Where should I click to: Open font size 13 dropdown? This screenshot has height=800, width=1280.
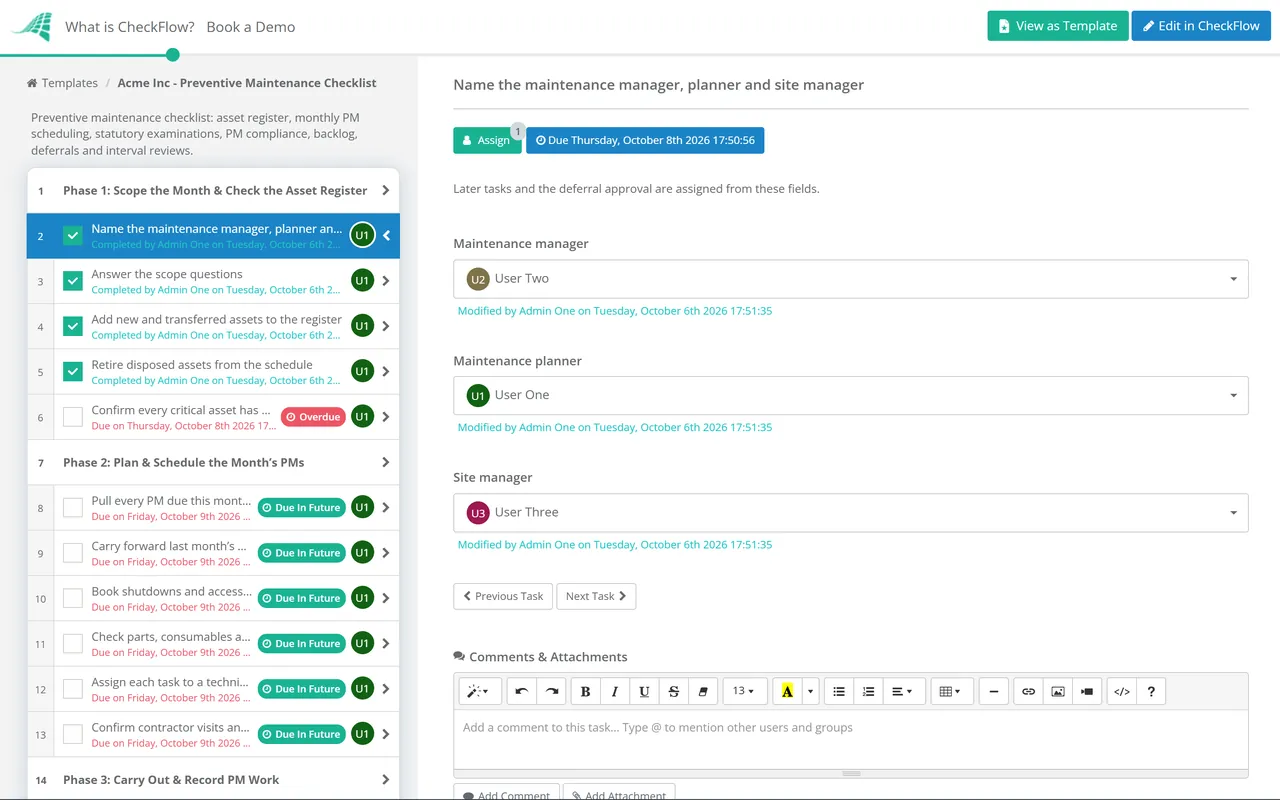[745, 691]
